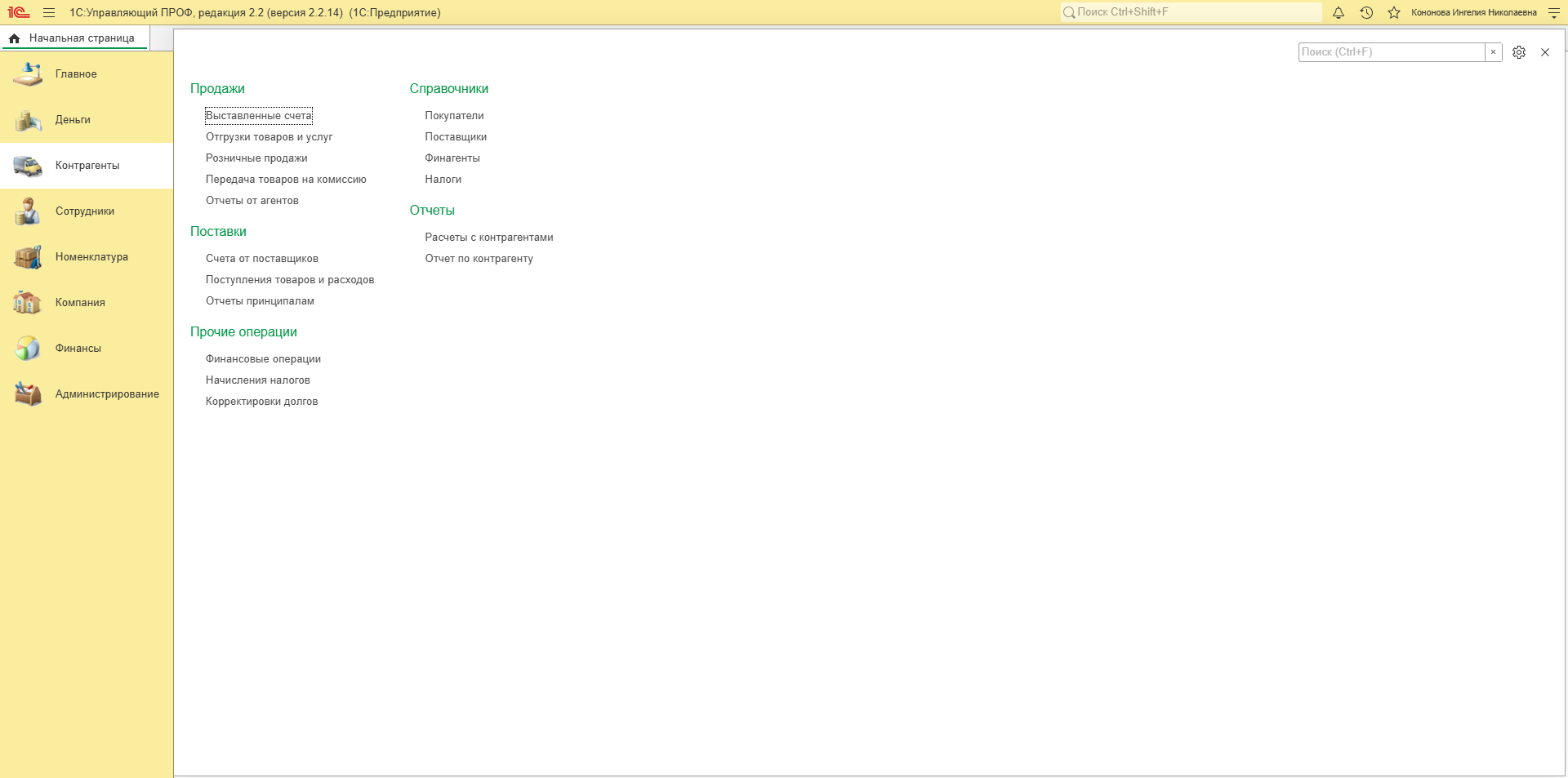Click the Сотрудники person icon
The image size is (1568, 778).
pos(28,211)
